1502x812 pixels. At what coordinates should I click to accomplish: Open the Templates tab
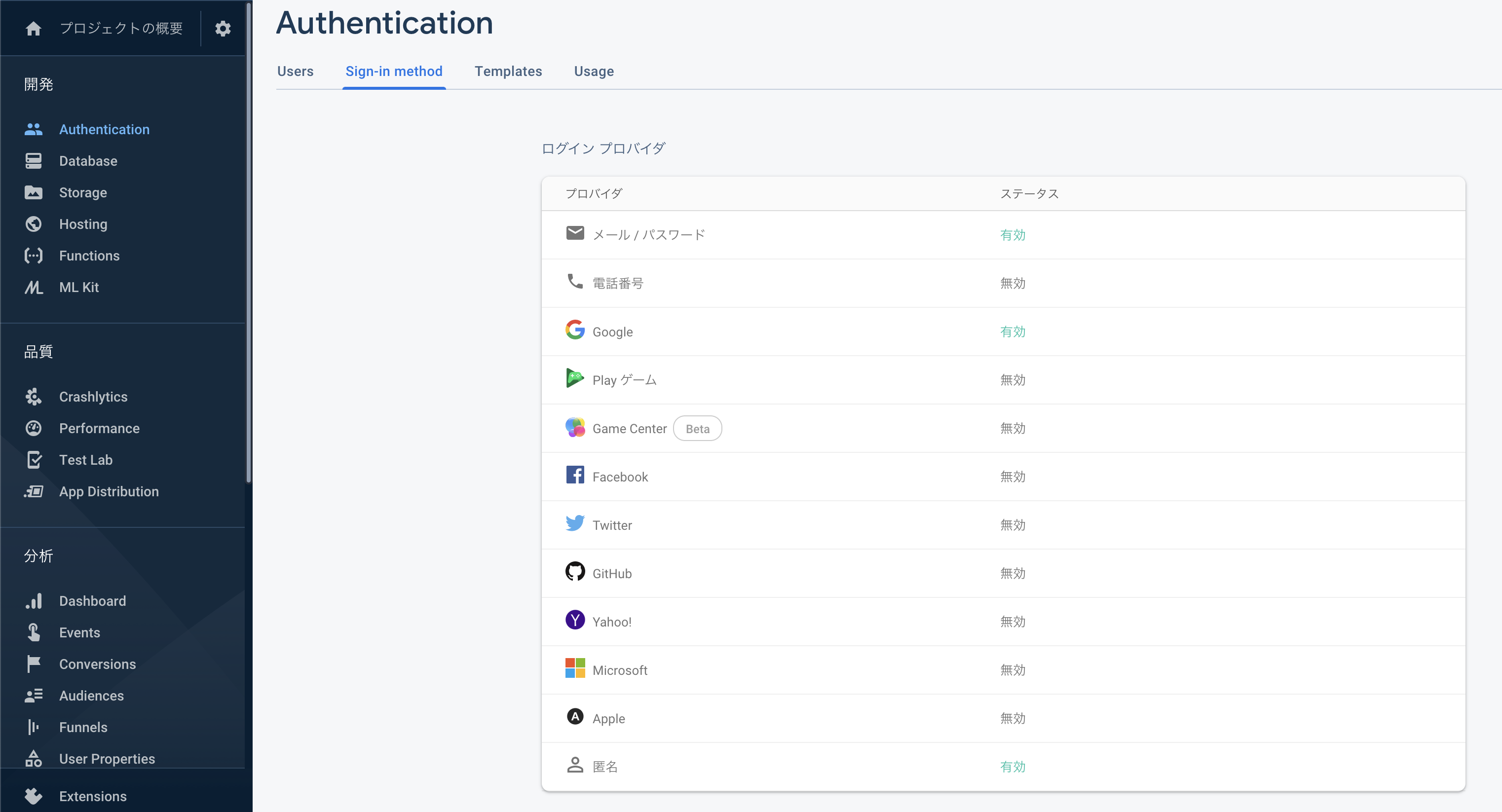click(508, 71)
